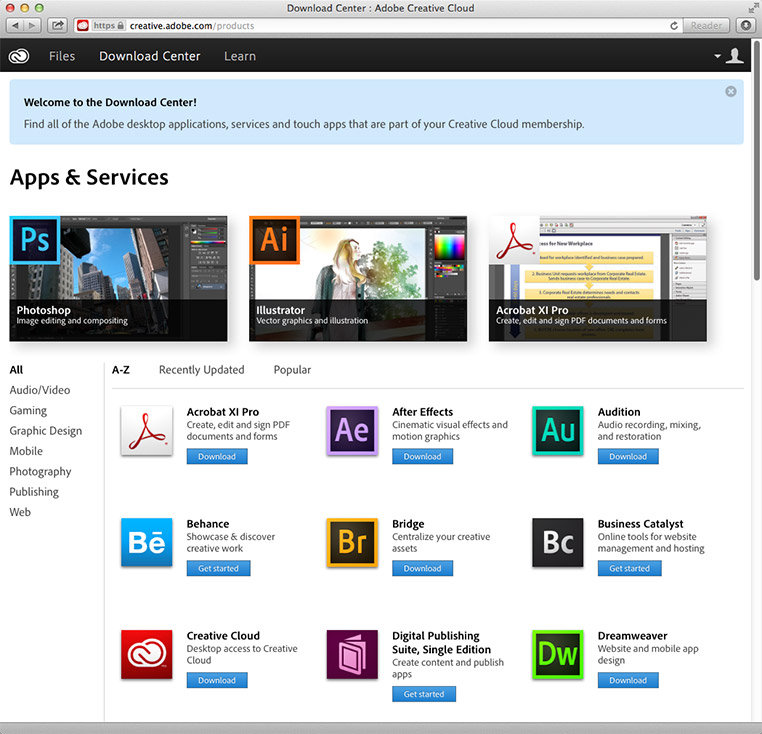Filter by Gaming category
762x734 pixels.
[28, 411]
